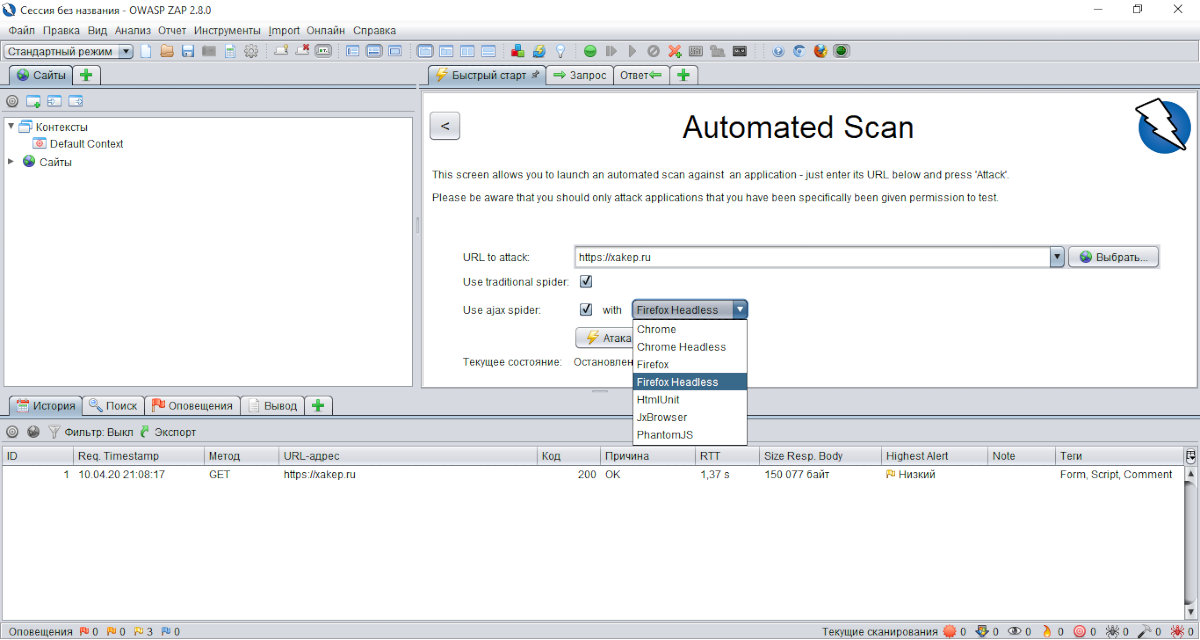Image resolution: width=1200 pixels, height=640 pixels.
Task: Click the export context icon in Sites panel
Action: [75, 101]
